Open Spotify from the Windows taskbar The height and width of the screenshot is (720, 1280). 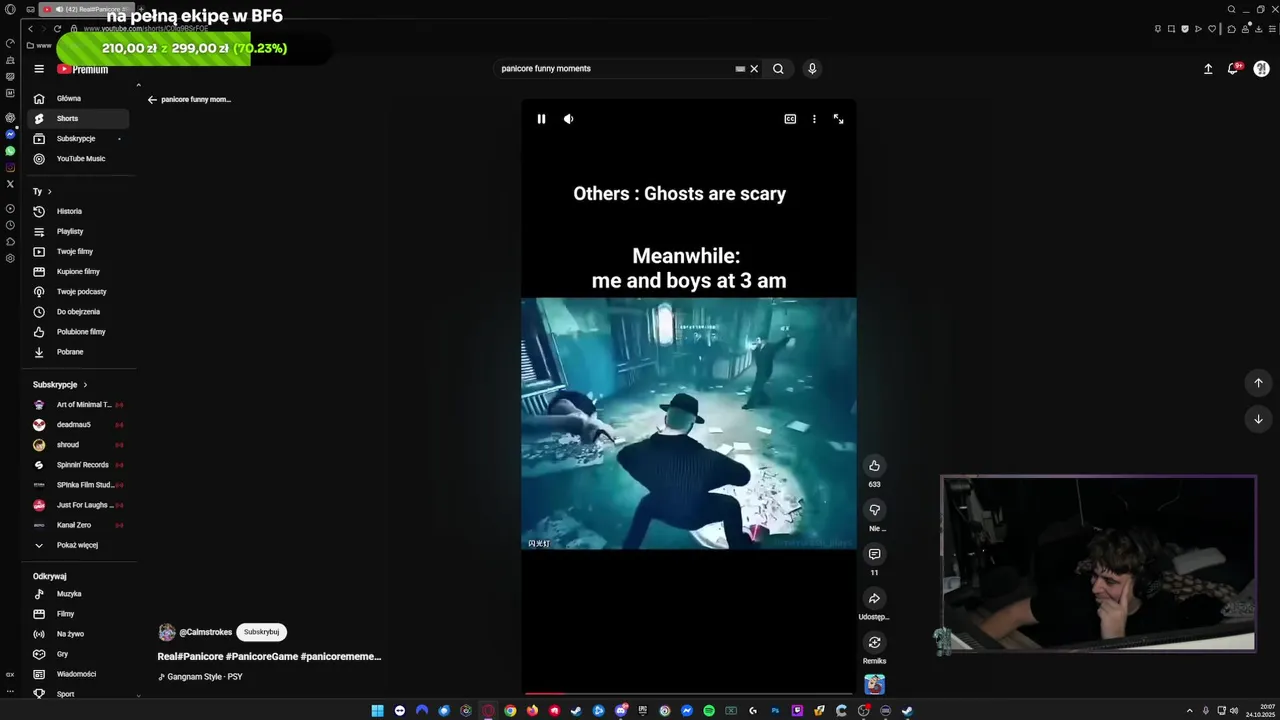[709, 711]
